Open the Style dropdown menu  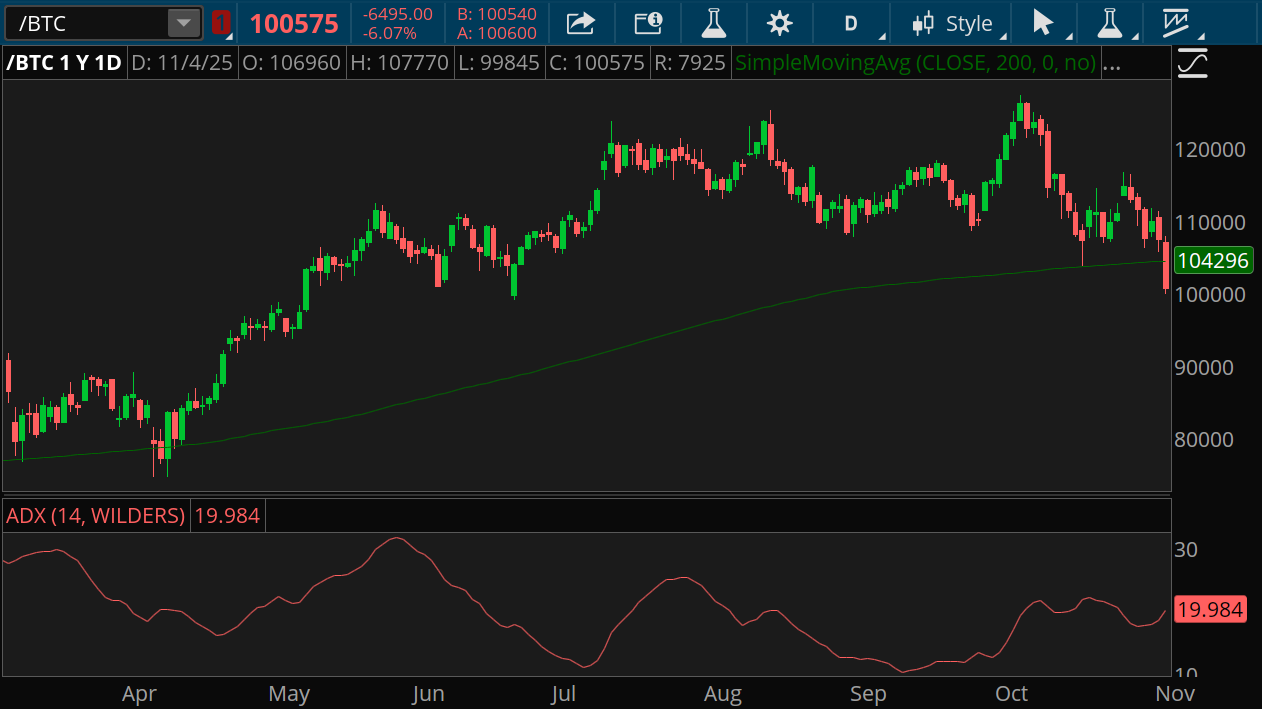pos(953,23)
